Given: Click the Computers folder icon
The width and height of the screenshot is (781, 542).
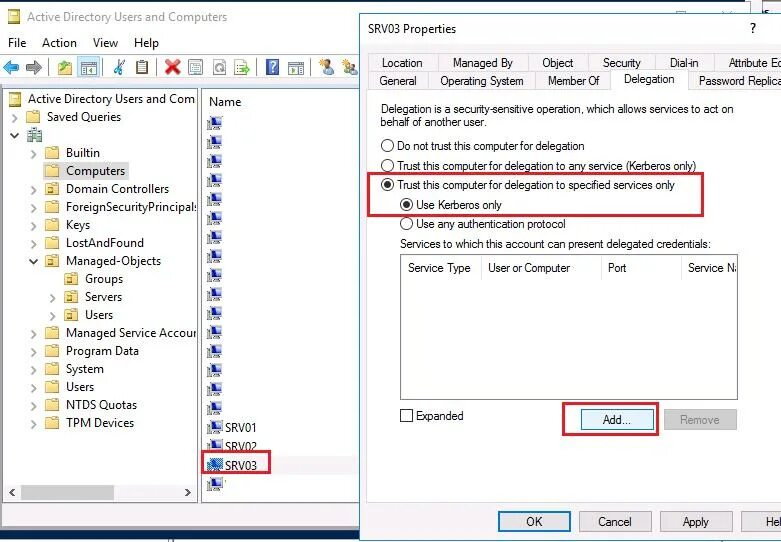Looking at the screenshot, I should click(x=52, y=171).
